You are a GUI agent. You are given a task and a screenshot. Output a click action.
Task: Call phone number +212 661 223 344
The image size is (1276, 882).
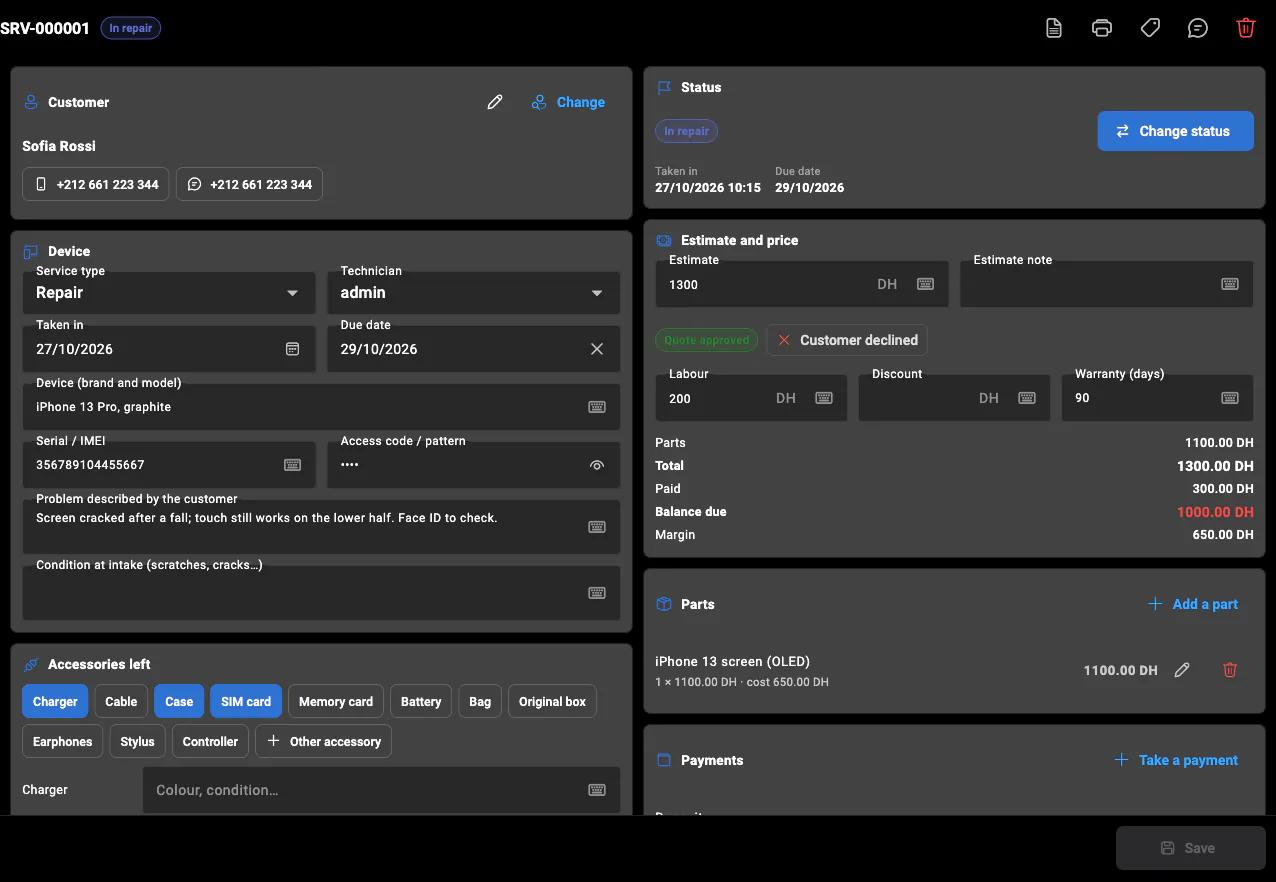click(x=97, y=184)
